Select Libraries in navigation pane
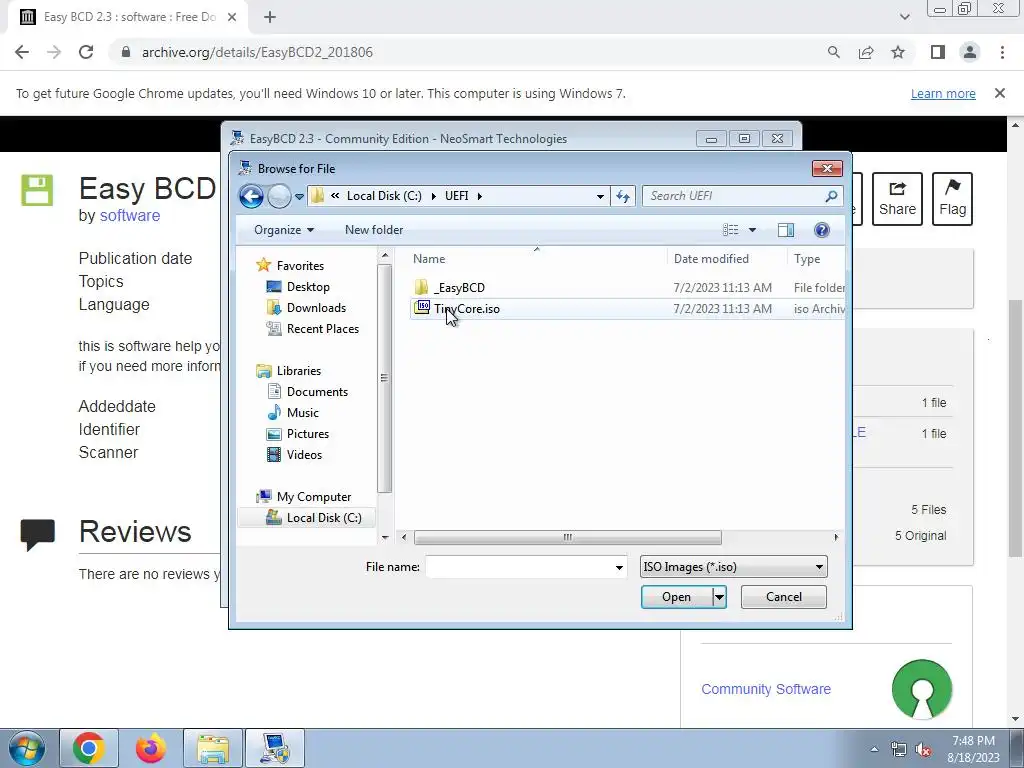Image resolution: width=1024 pixels, height=768 pixels. pos(298,371)
